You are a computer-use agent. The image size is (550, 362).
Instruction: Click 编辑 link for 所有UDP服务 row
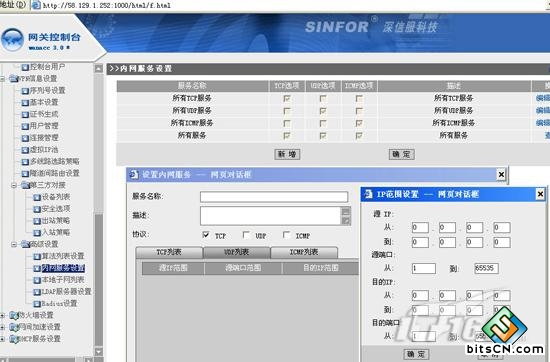coord(543,110)
